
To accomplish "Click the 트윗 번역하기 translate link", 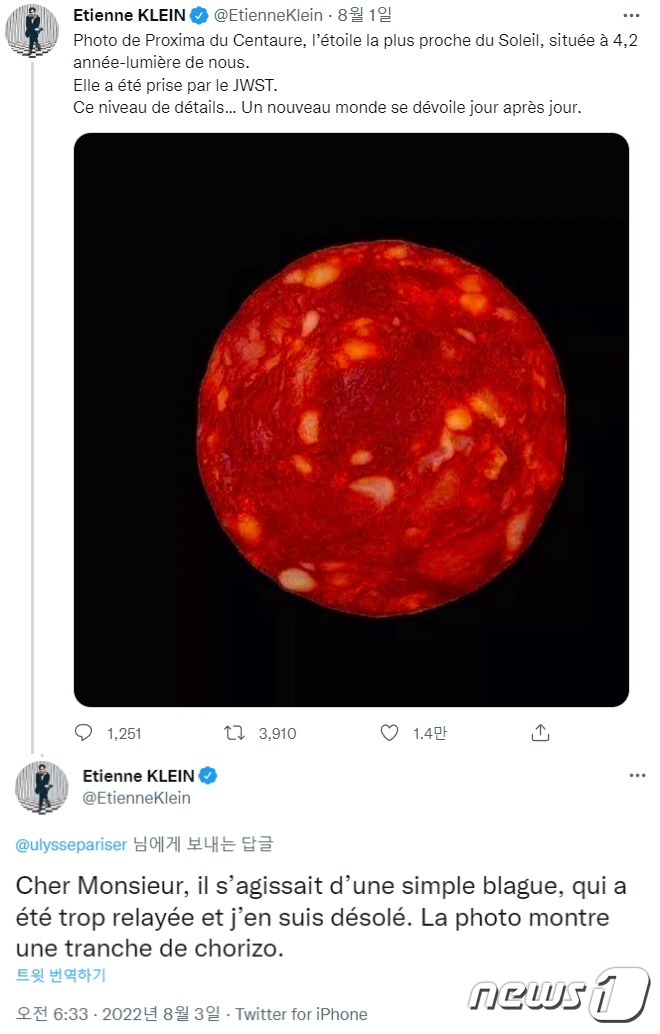I will 61,975.
